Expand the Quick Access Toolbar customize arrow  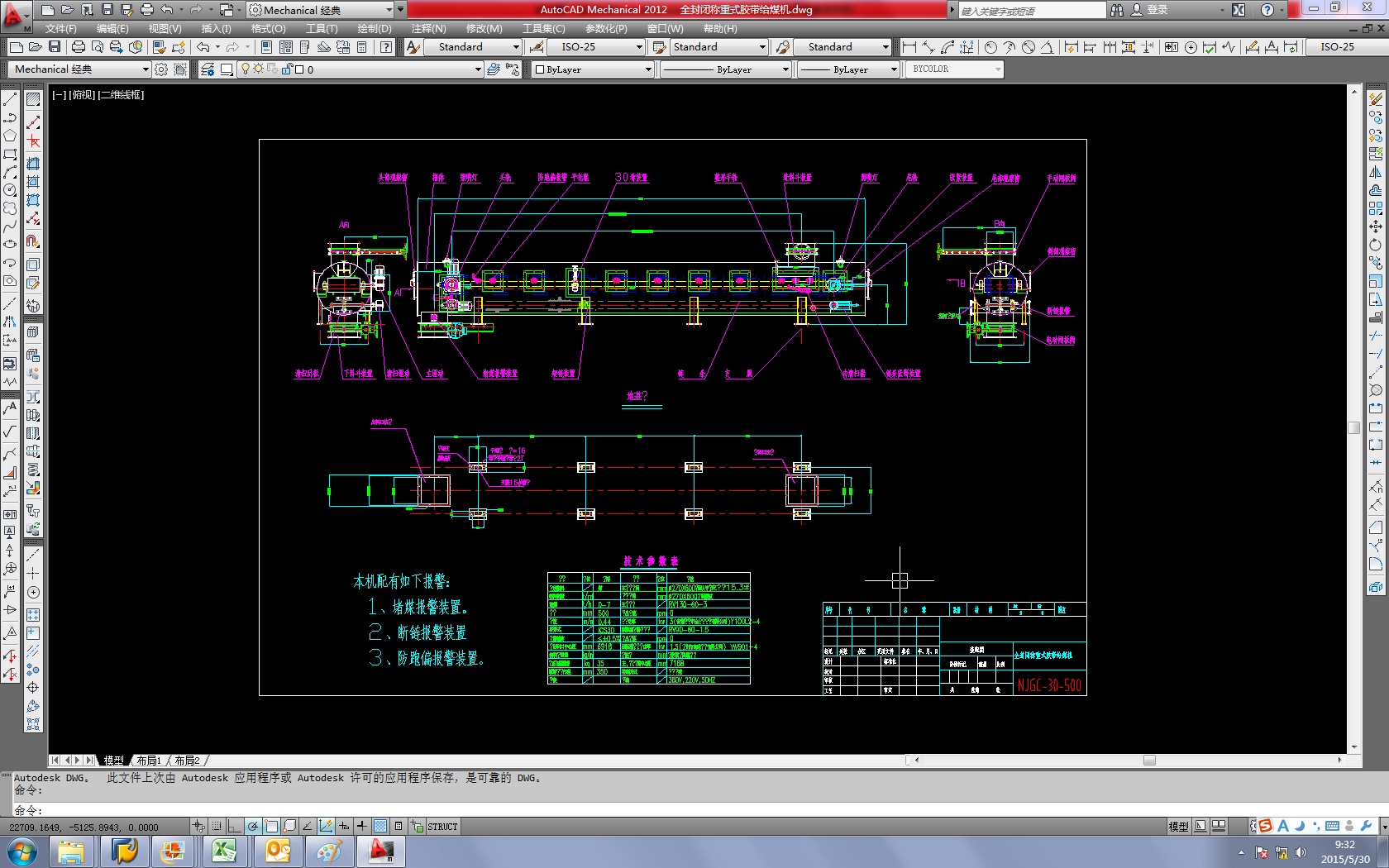coord(401,10)
